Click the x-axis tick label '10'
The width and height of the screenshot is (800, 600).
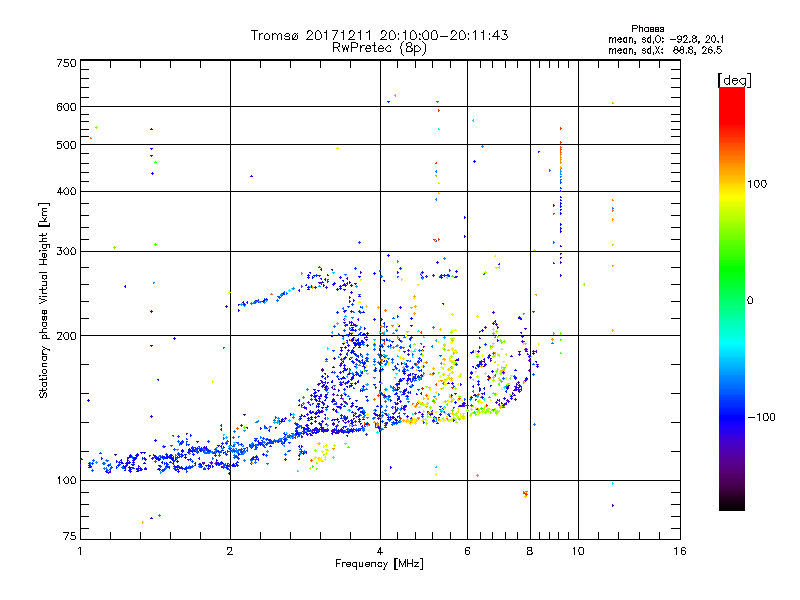[x=578, y=551]
